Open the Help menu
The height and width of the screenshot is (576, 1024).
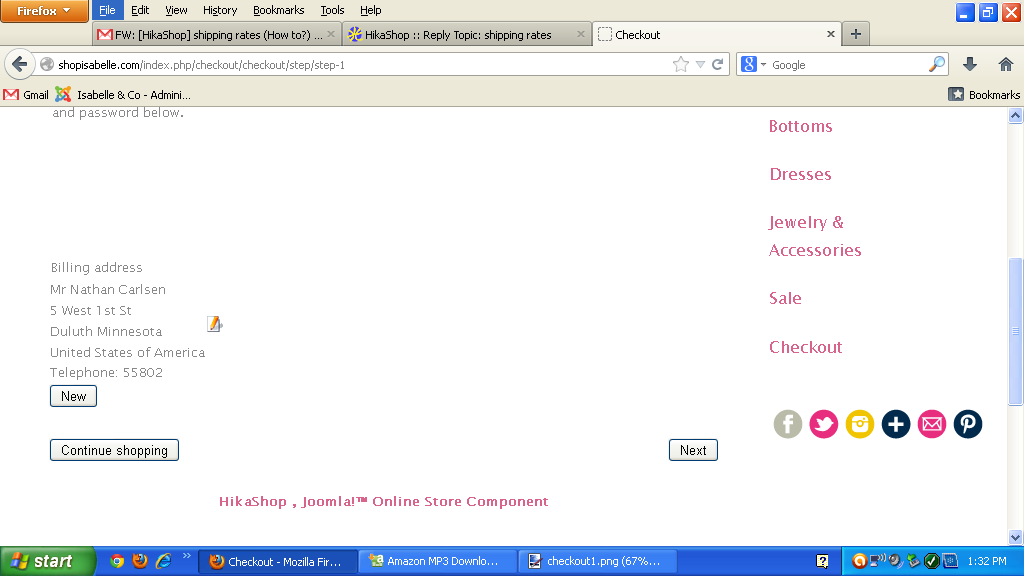(370, 10)
